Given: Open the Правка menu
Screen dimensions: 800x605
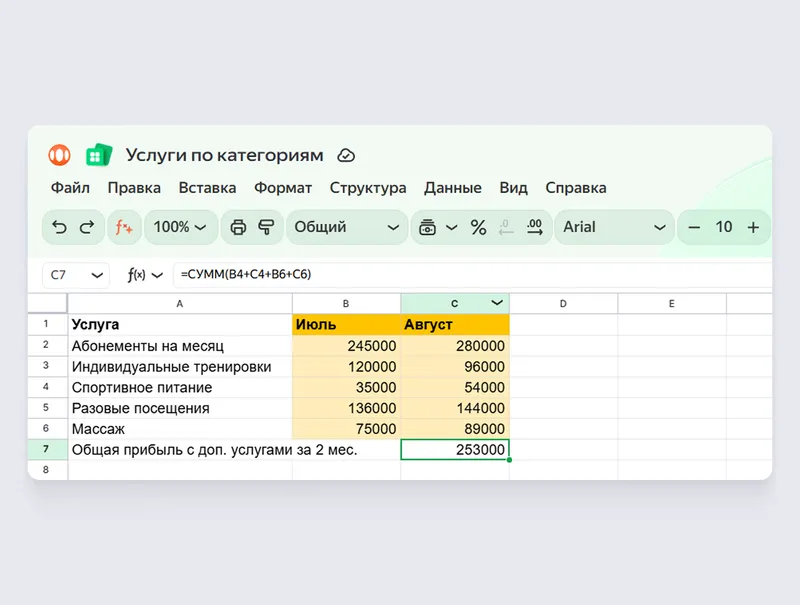Looking at the screenshot, I should (134, 188).
